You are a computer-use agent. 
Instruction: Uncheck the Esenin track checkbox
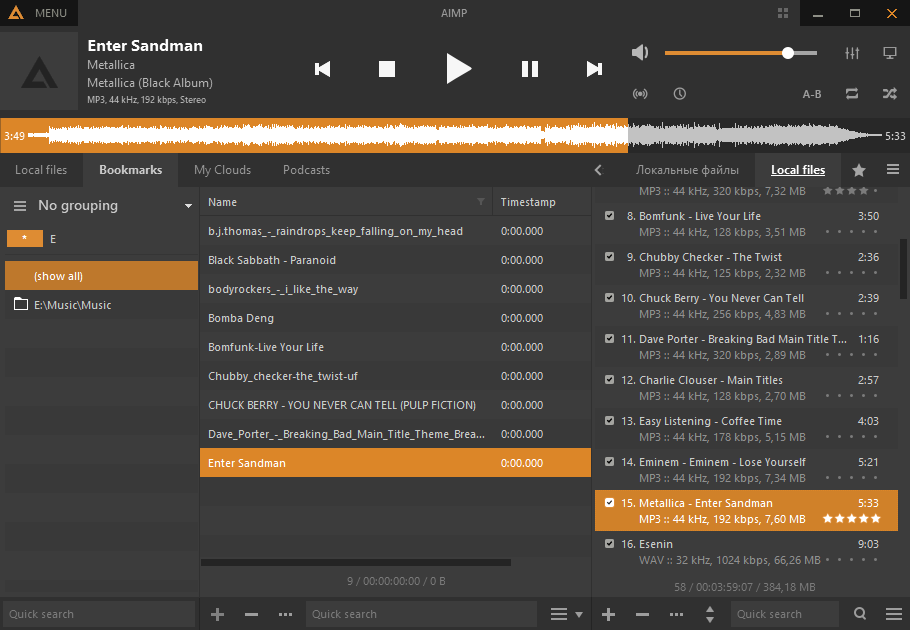pos(609,544)
